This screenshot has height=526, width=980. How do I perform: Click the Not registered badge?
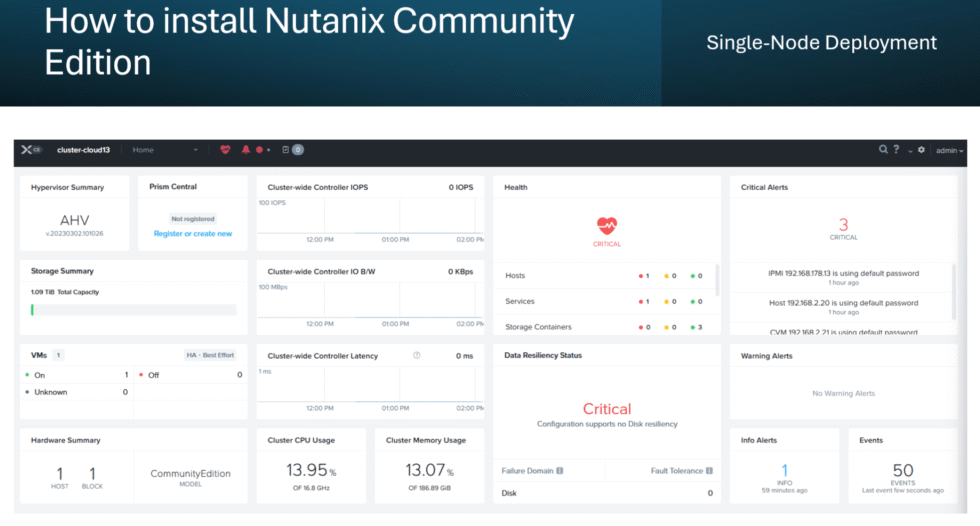pyautogui.click(x=192, y=219)
